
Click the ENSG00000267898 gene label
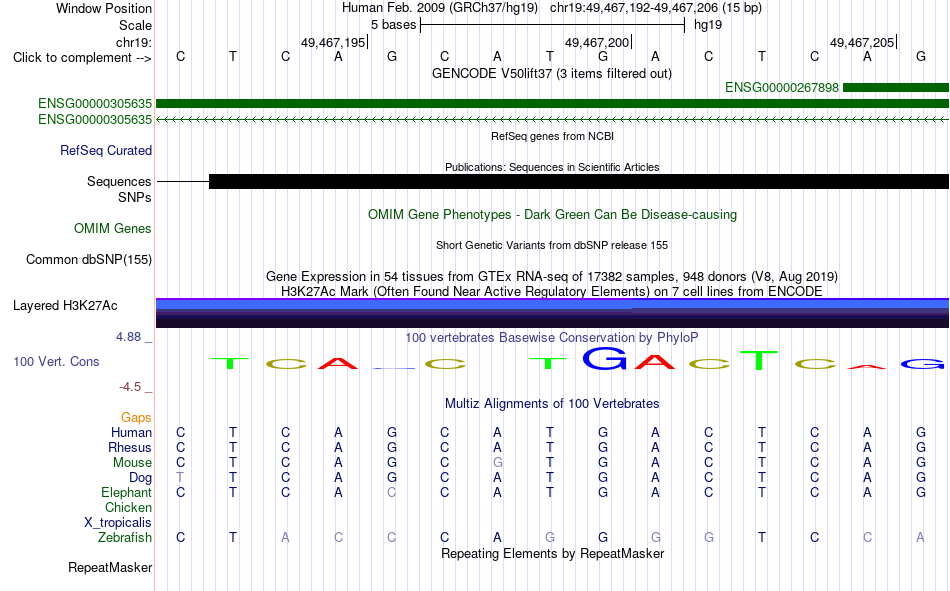click(782, 88)
